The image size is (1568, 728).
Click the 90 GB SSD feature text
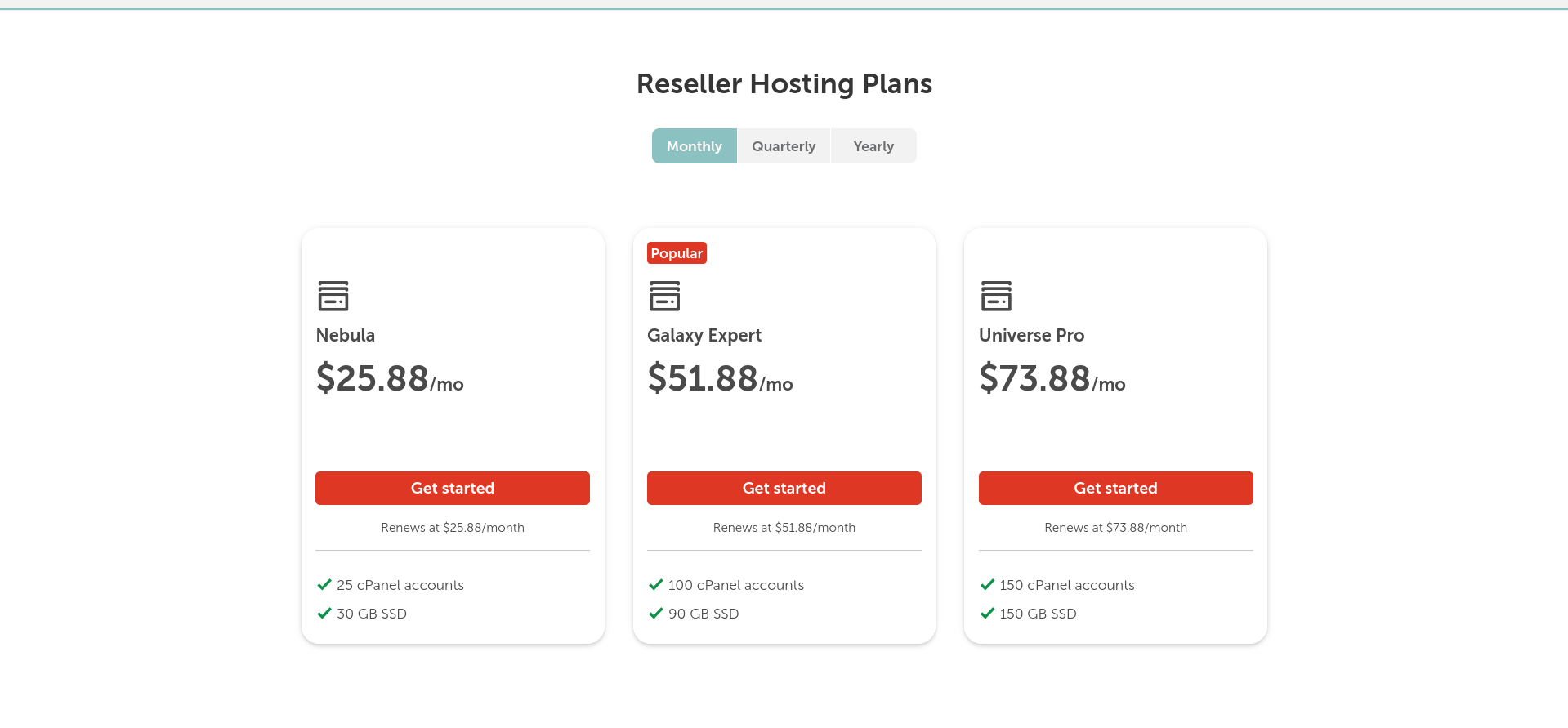(x=704, y=614)
